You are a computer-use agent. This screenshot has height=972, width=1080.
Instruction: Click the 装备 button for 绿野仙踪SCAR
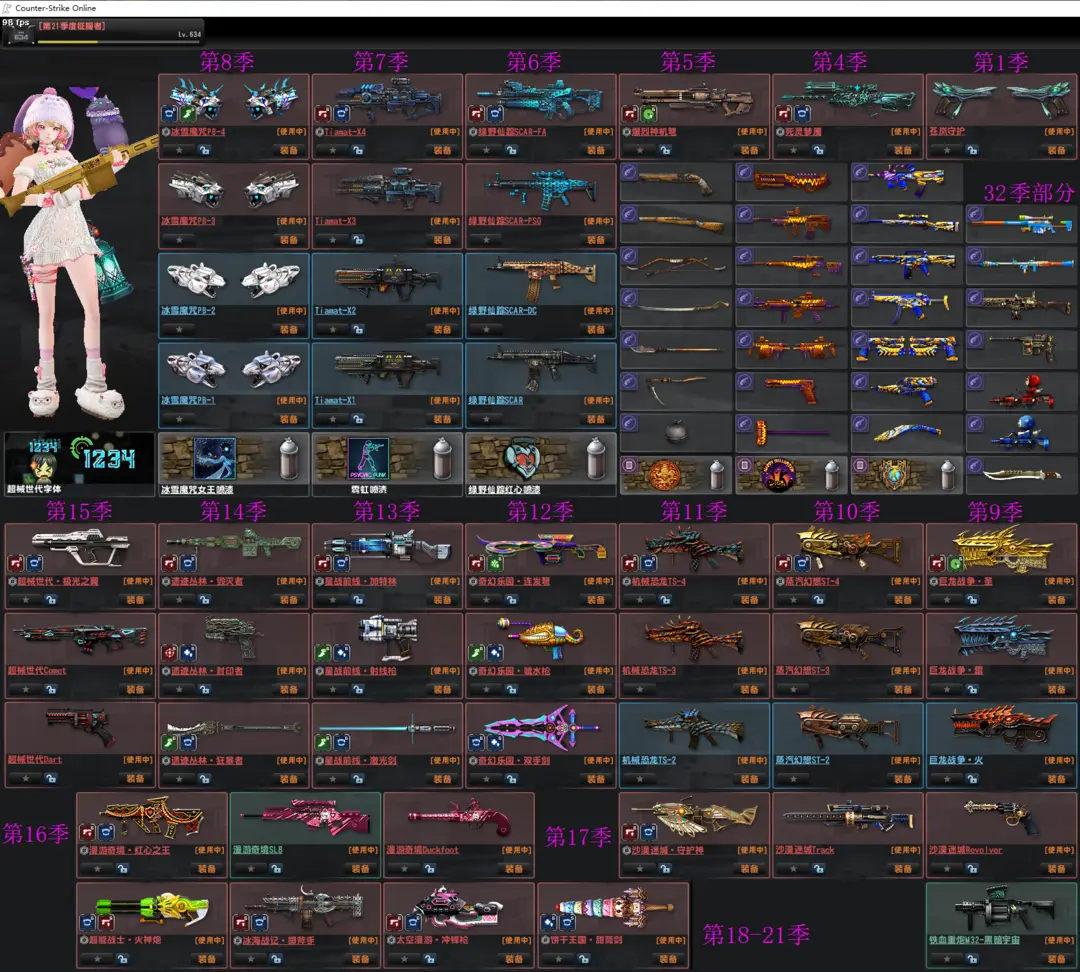[x=596, y=419]
